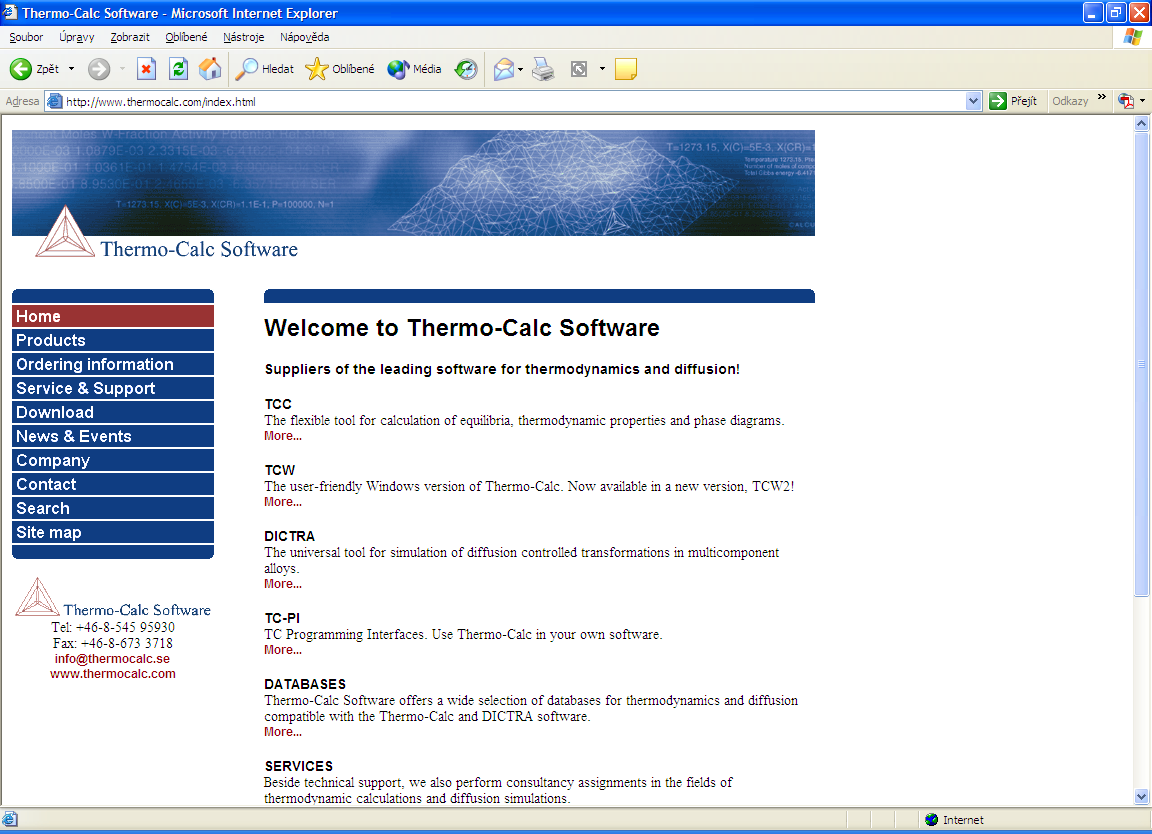
Task: Open the History clock icon
Action: 466,69
